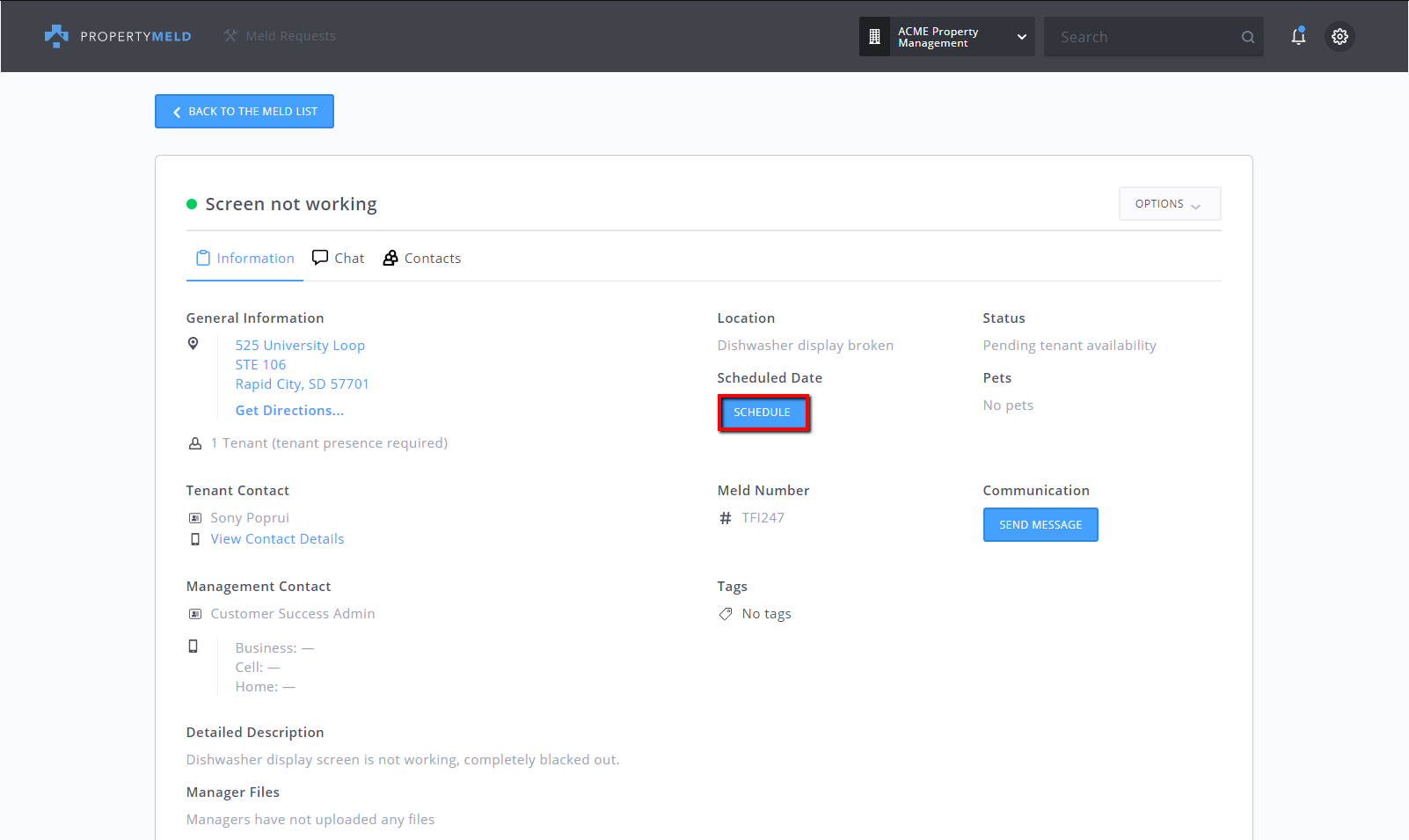Click the contact card icon beside Sony Poprui
1409x840 pixels.
[x=194, y=517]
